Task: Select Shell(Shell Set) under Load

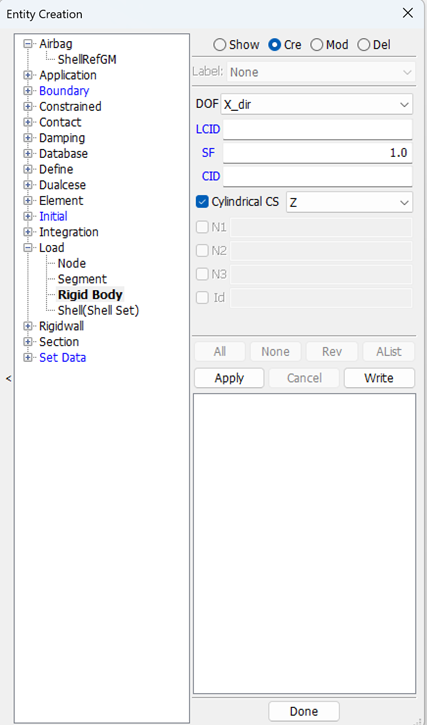Action: point(98,311)
